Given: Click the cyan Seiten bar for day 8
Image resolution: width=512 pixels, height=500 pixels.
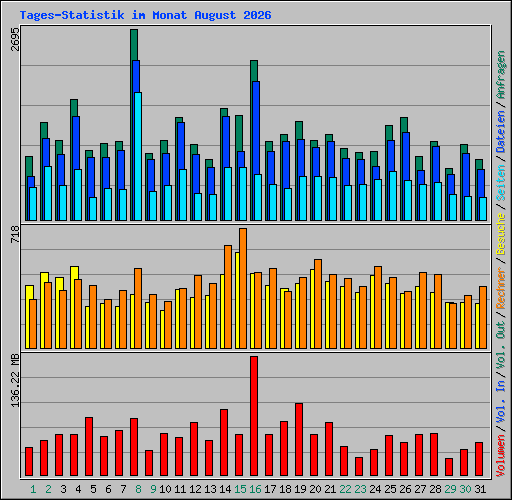Looking at the screenshot, I should pyautogui.click(x=138, y=156).
